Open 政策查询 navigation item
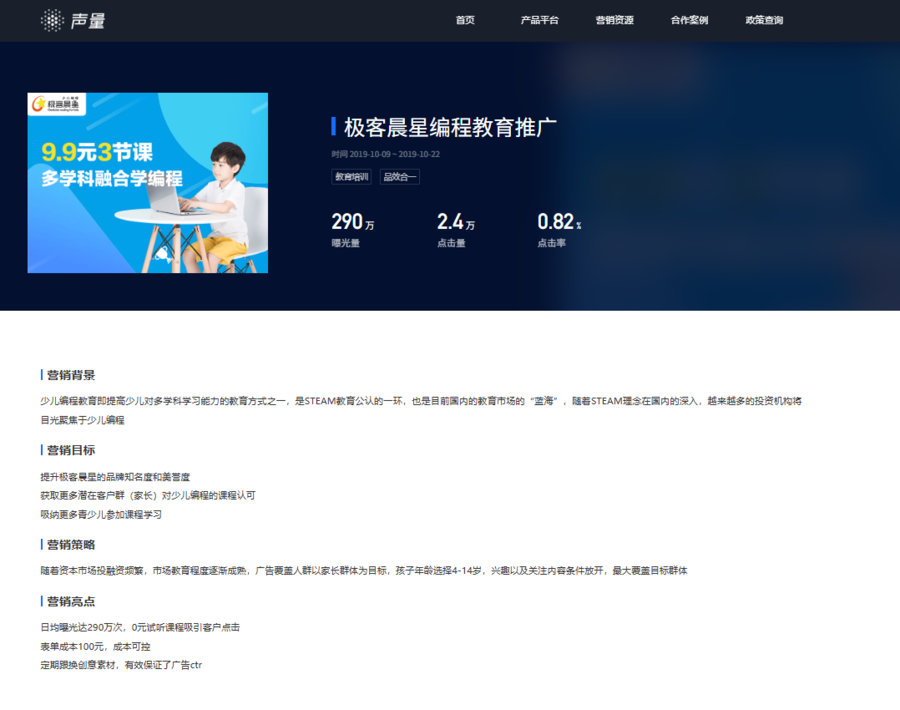The width and height of the screenshot is (900, 710). 764,20
